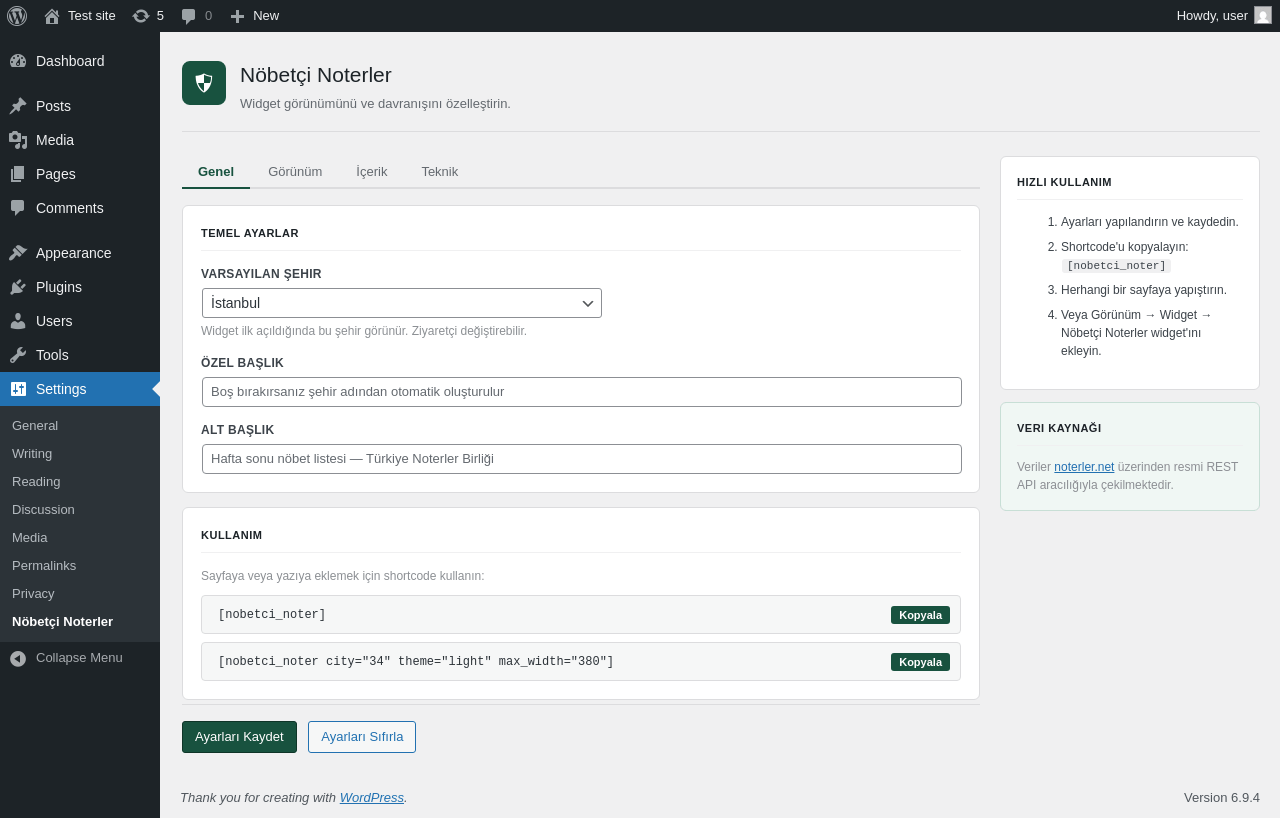This screenshot has height=818, width=1280.
Task: Click the Ayarları Kaydet button
Action: coord(239,737)
